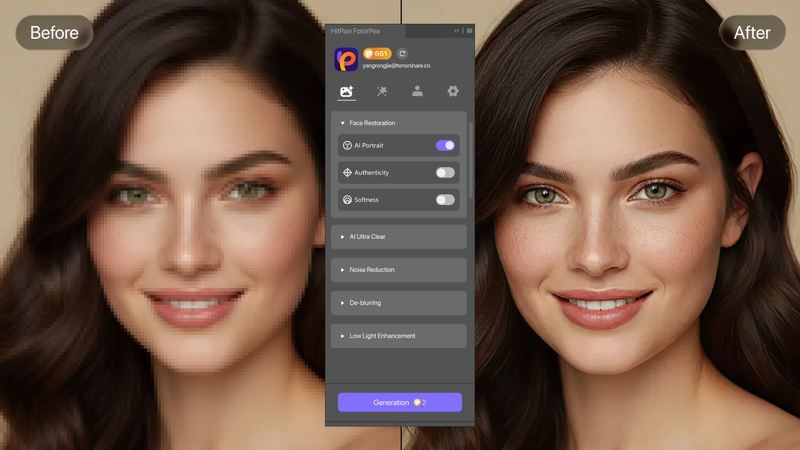Click the panel vertical scrollbar
This screenshot has width=800, height=450.
coord(470,161)
